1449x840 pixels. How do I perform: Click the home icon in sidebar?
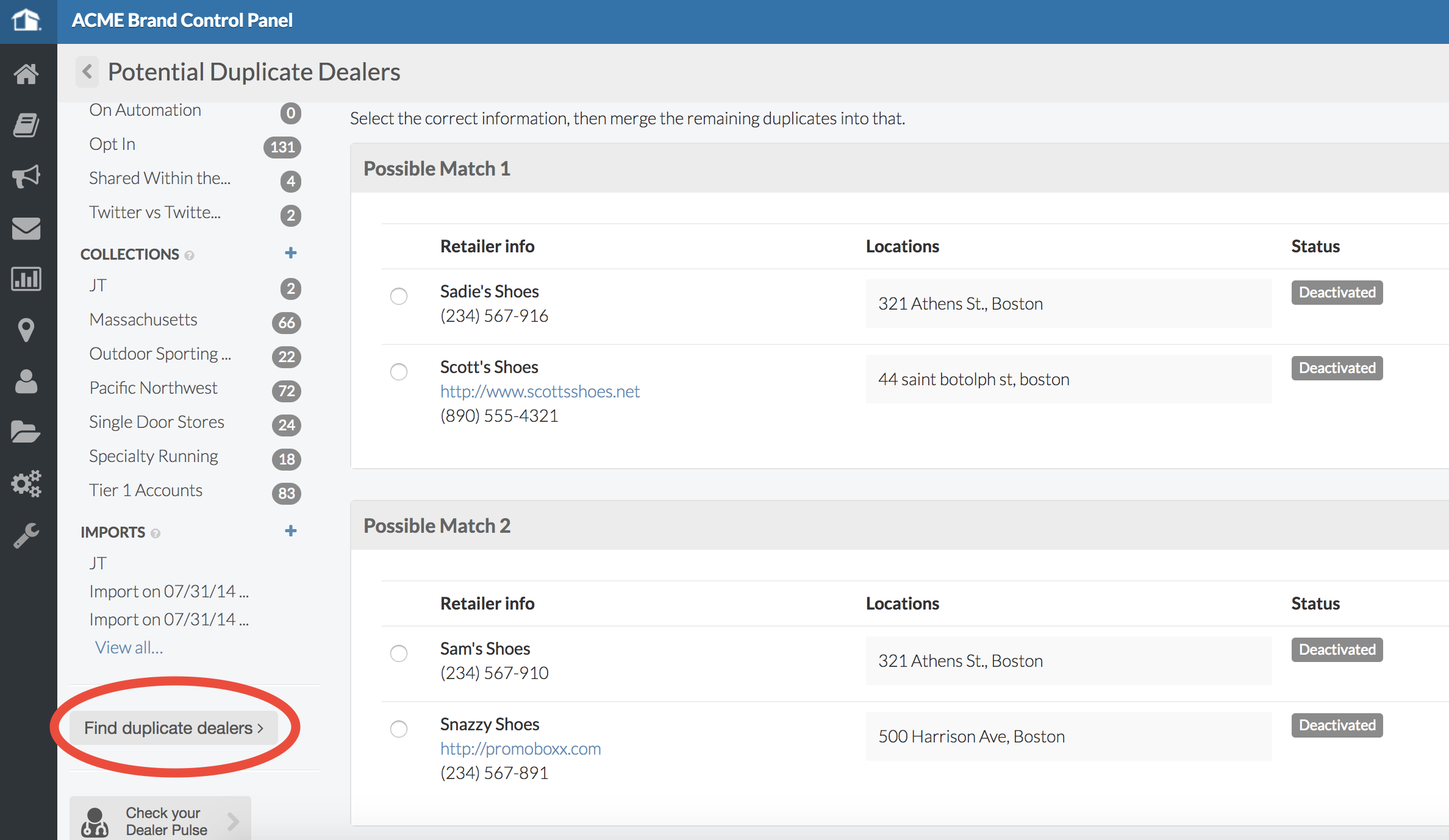(x=26, y=74)
